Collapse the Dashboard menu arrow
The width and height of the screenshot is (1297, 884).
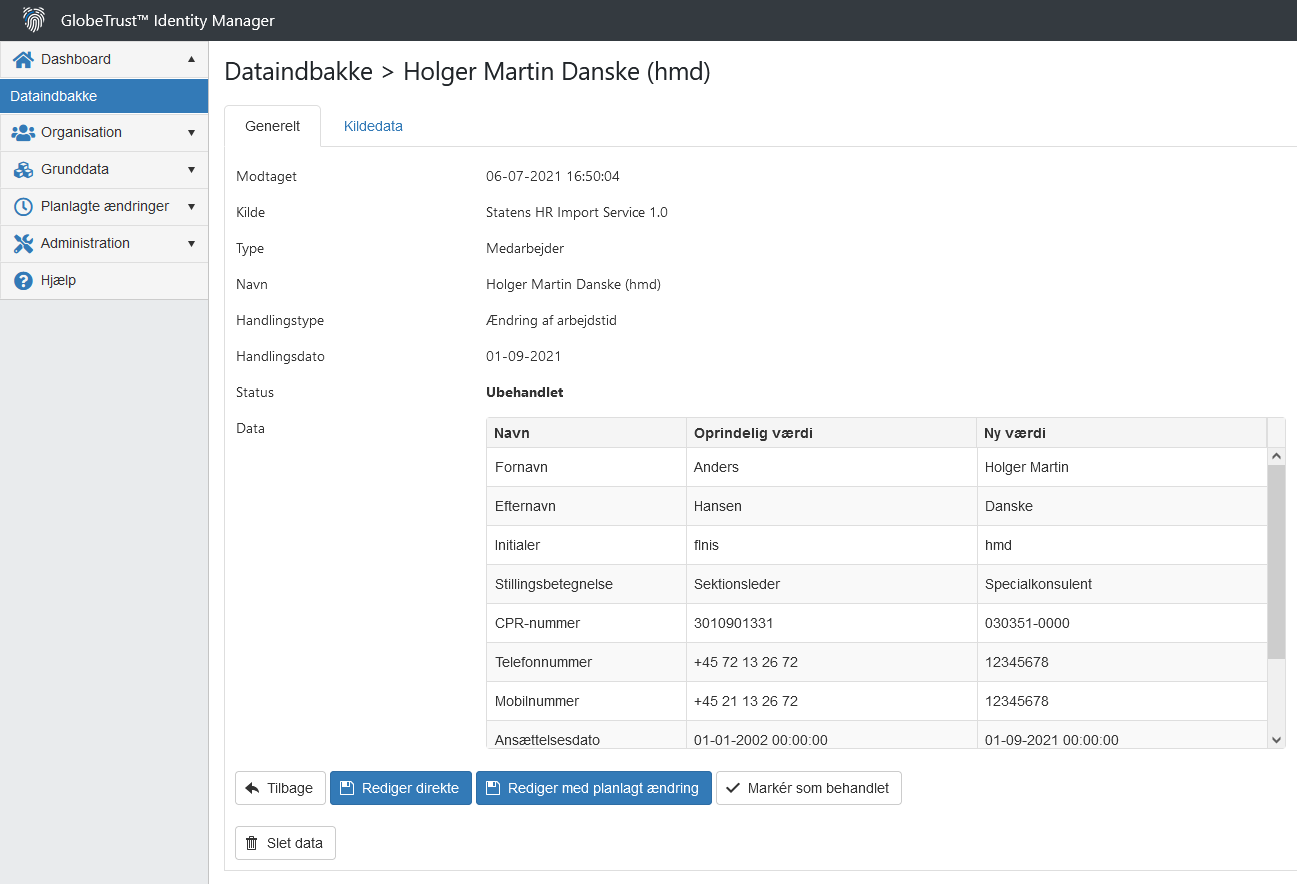click(x=191, y=59)
